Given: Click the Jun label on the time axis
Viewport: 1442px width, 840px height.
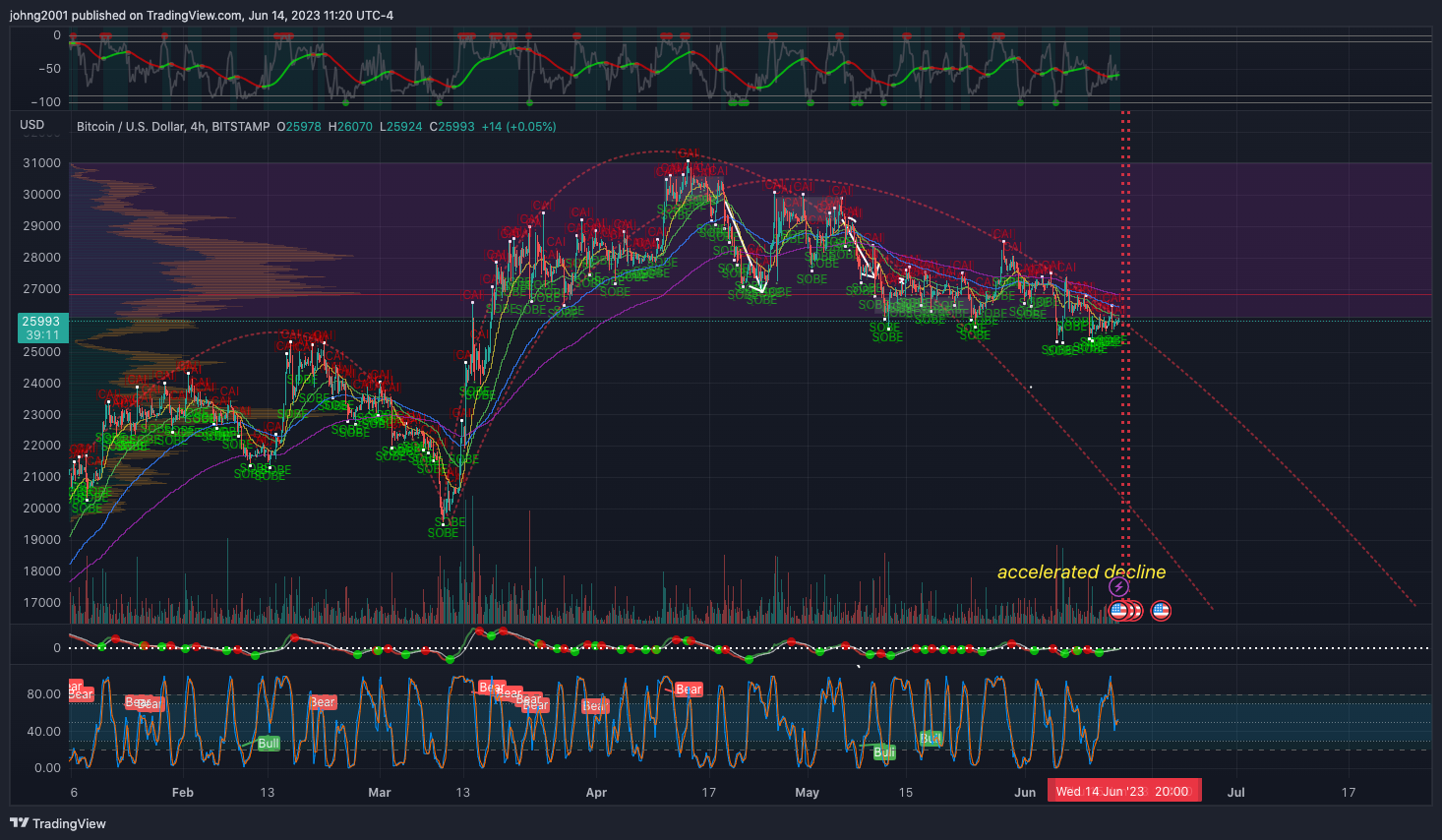Looking at the screenshot, I should pyautogui.click(x=1025, y=793).
